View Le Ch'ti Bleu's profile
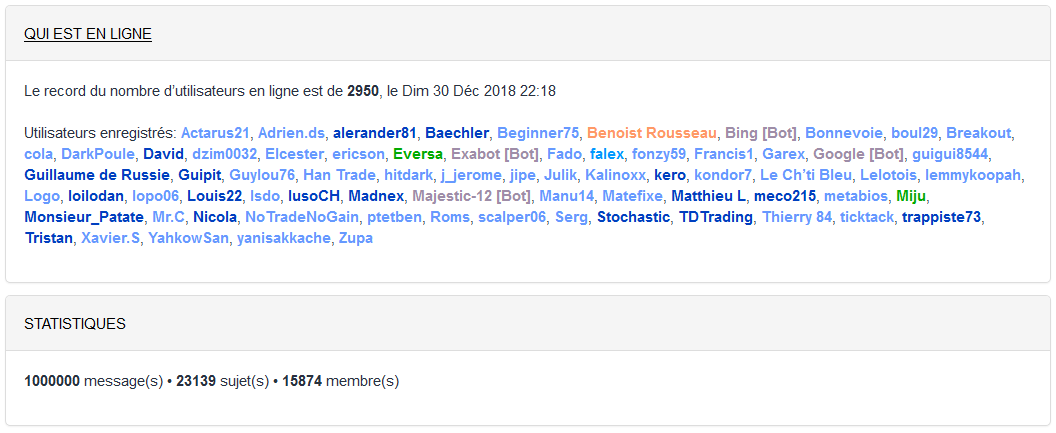The width and height of the screenshot is (1056, 433). (x=806, y=175)
